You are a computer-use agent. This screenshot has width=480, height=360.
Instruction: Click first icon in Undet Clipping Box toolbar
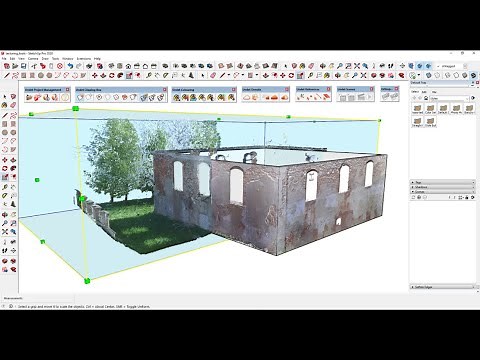[80, 97]
